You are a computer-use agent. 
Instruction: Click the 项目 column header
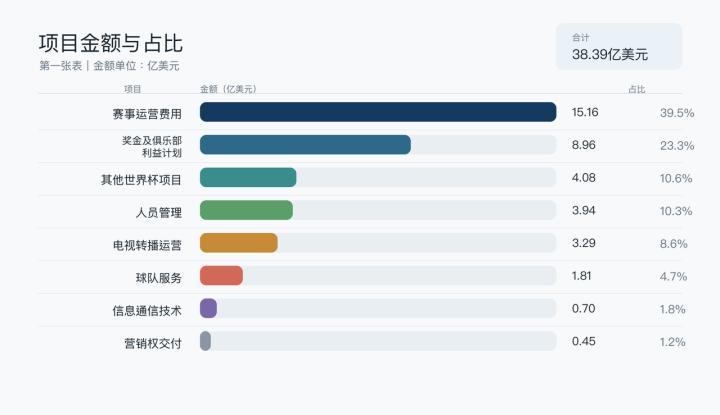coord(133,89)
